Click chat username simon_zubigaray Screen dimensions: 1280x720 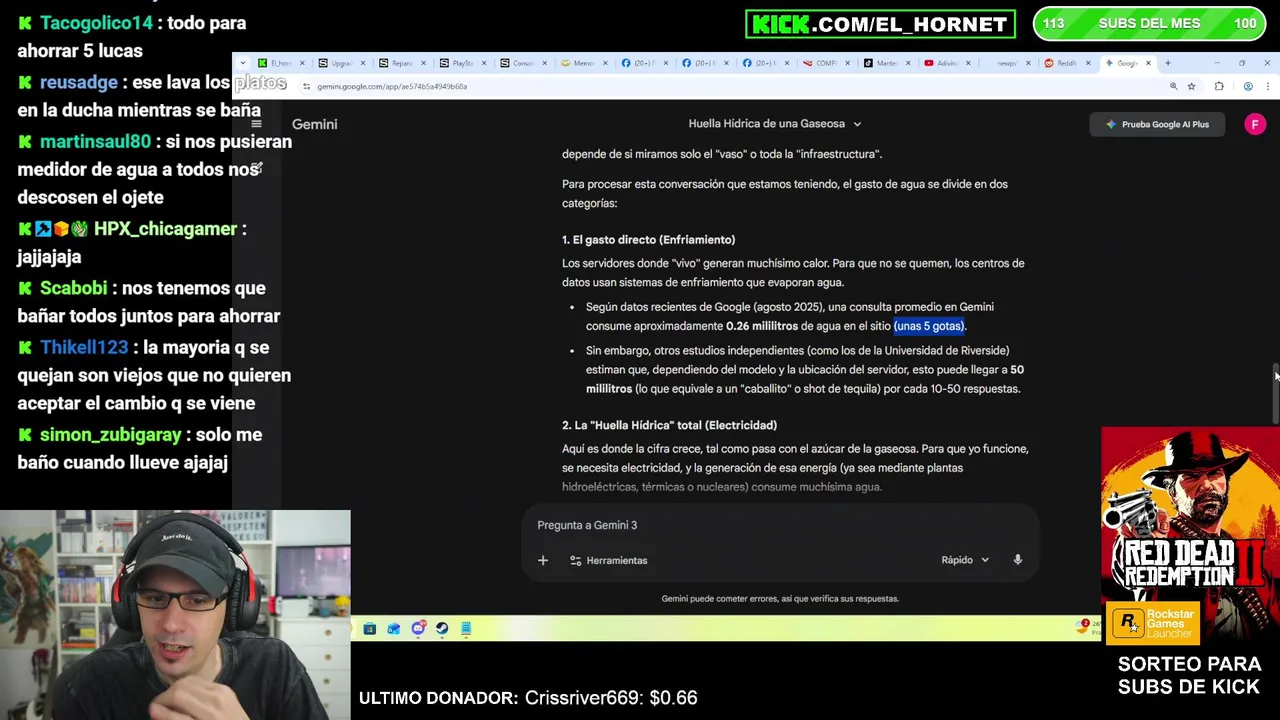click(110, 435)
